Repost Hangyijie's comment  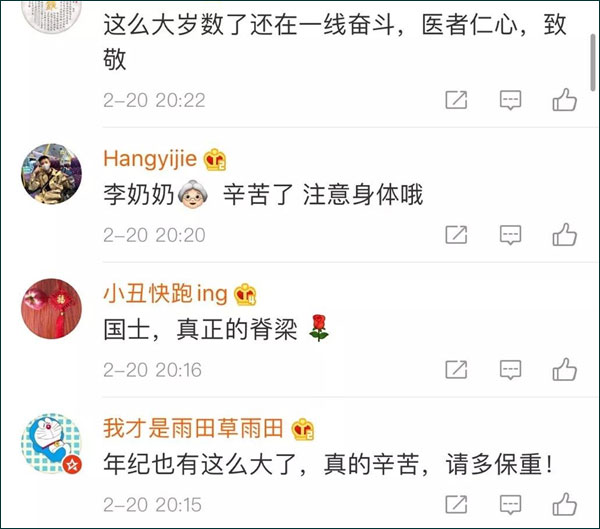(x=456, y=234)
